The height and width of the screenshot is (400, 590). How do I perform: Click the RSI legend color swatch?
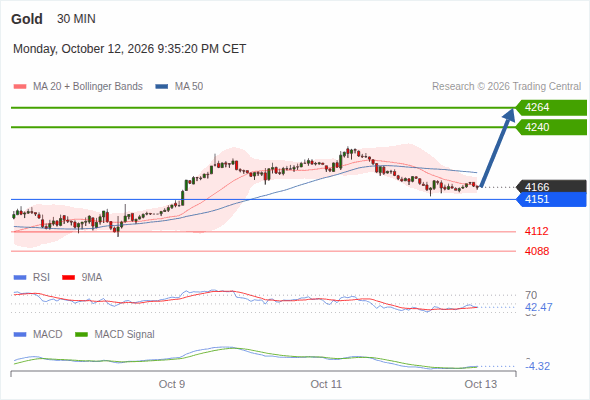[20, 278]
